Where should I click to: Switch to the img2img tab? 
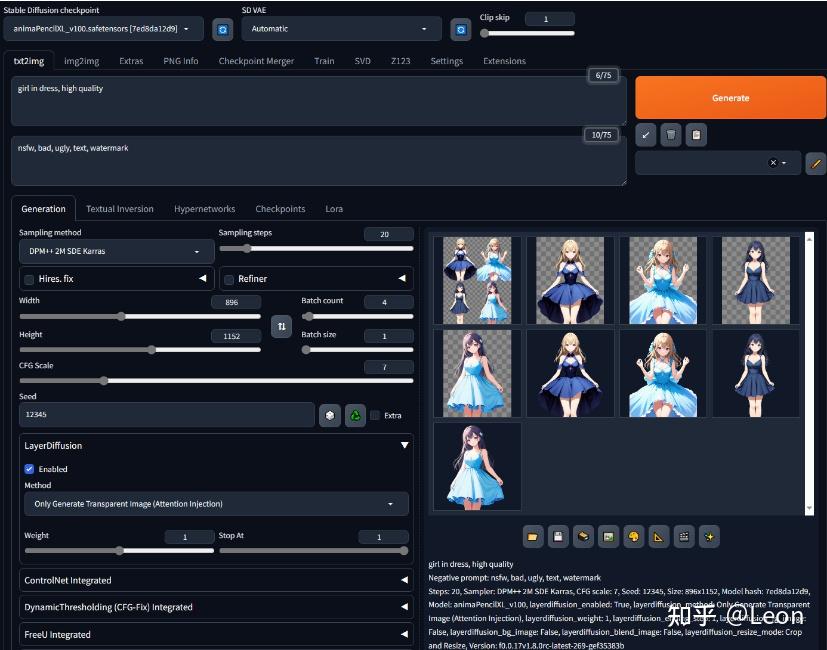81,61
